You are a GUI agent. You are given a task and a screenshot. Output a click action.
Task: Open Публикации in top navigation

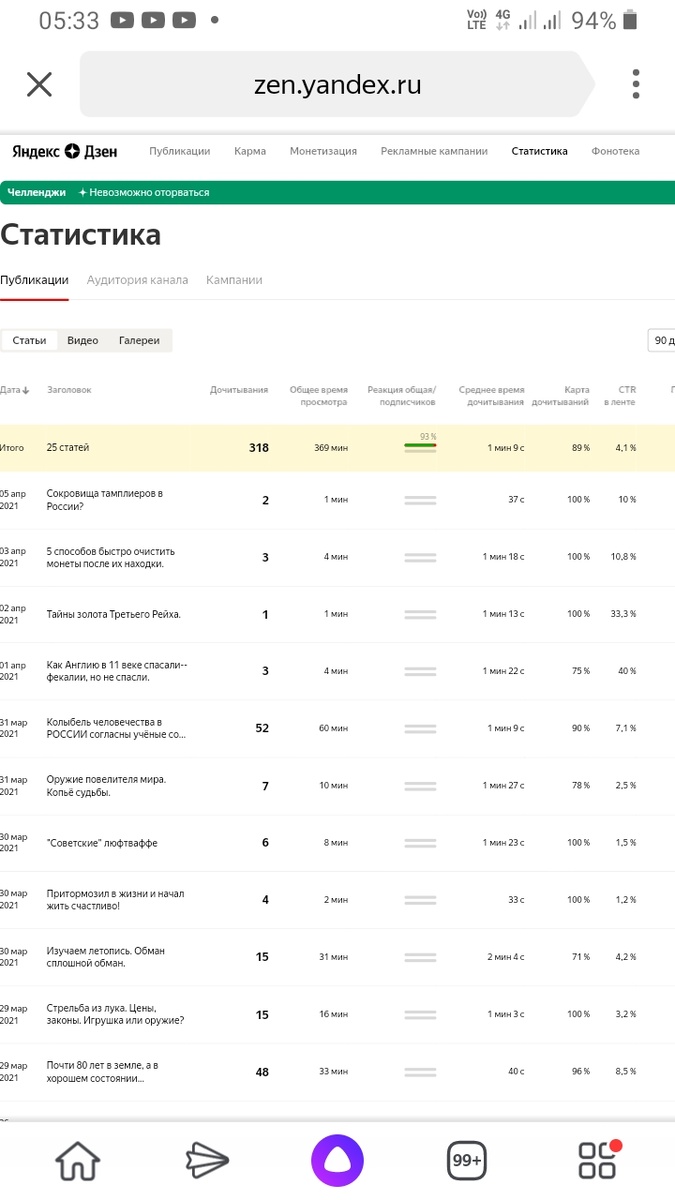[180, 151]
